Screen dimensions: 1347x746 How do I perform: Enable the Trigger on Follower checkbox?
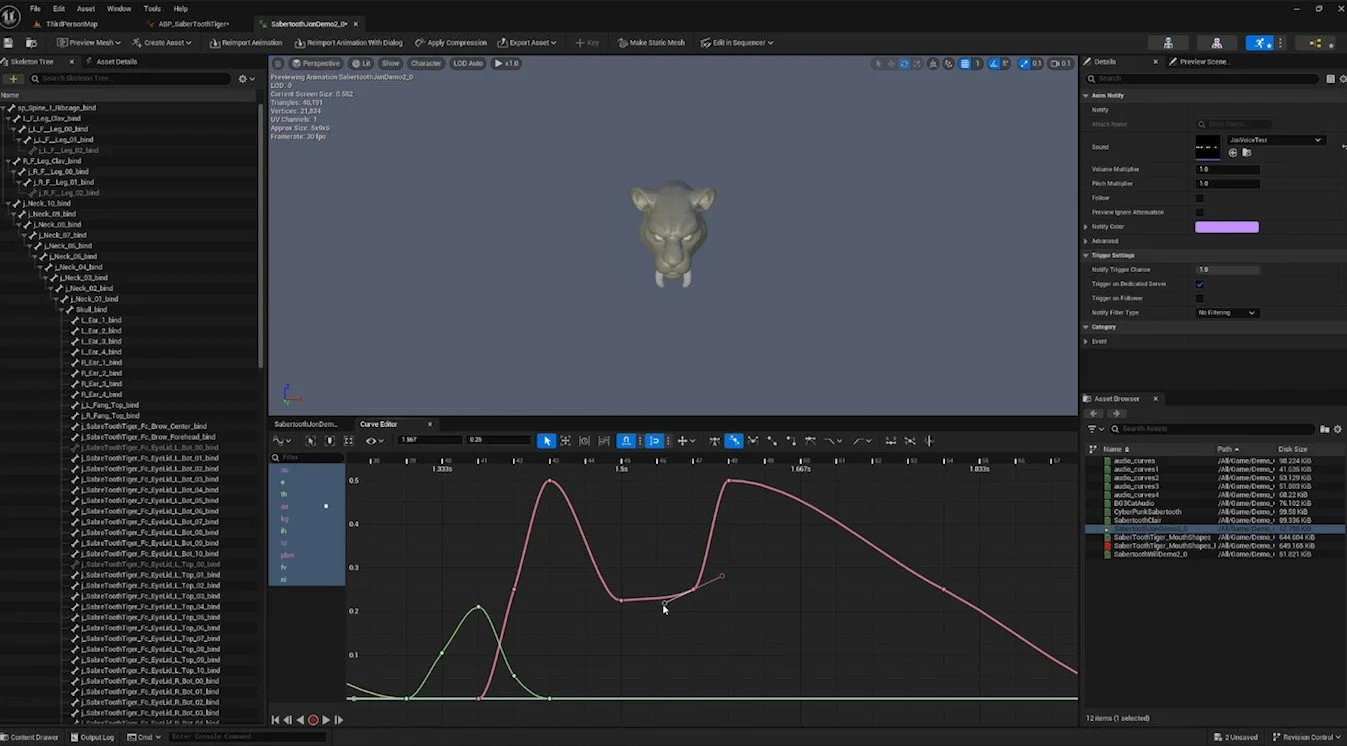tap(1200, 298)
